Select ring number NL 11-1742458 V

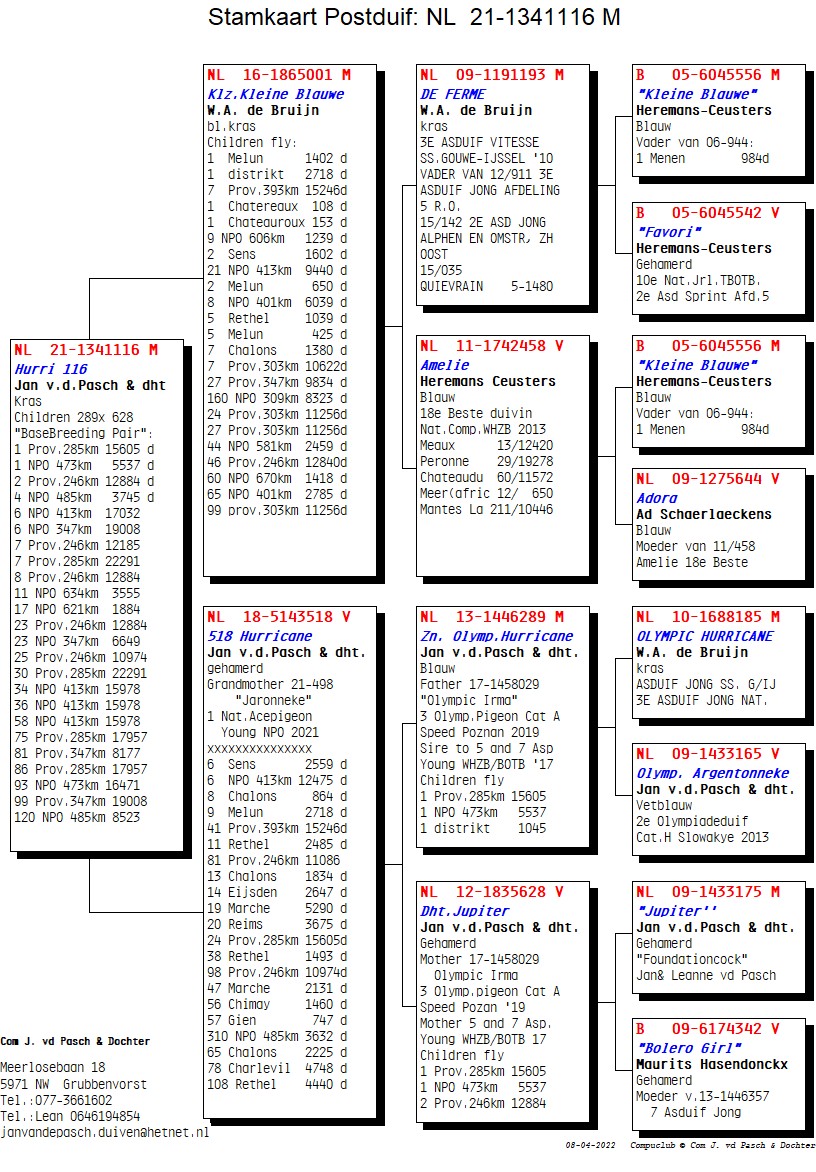coord(491,346)
